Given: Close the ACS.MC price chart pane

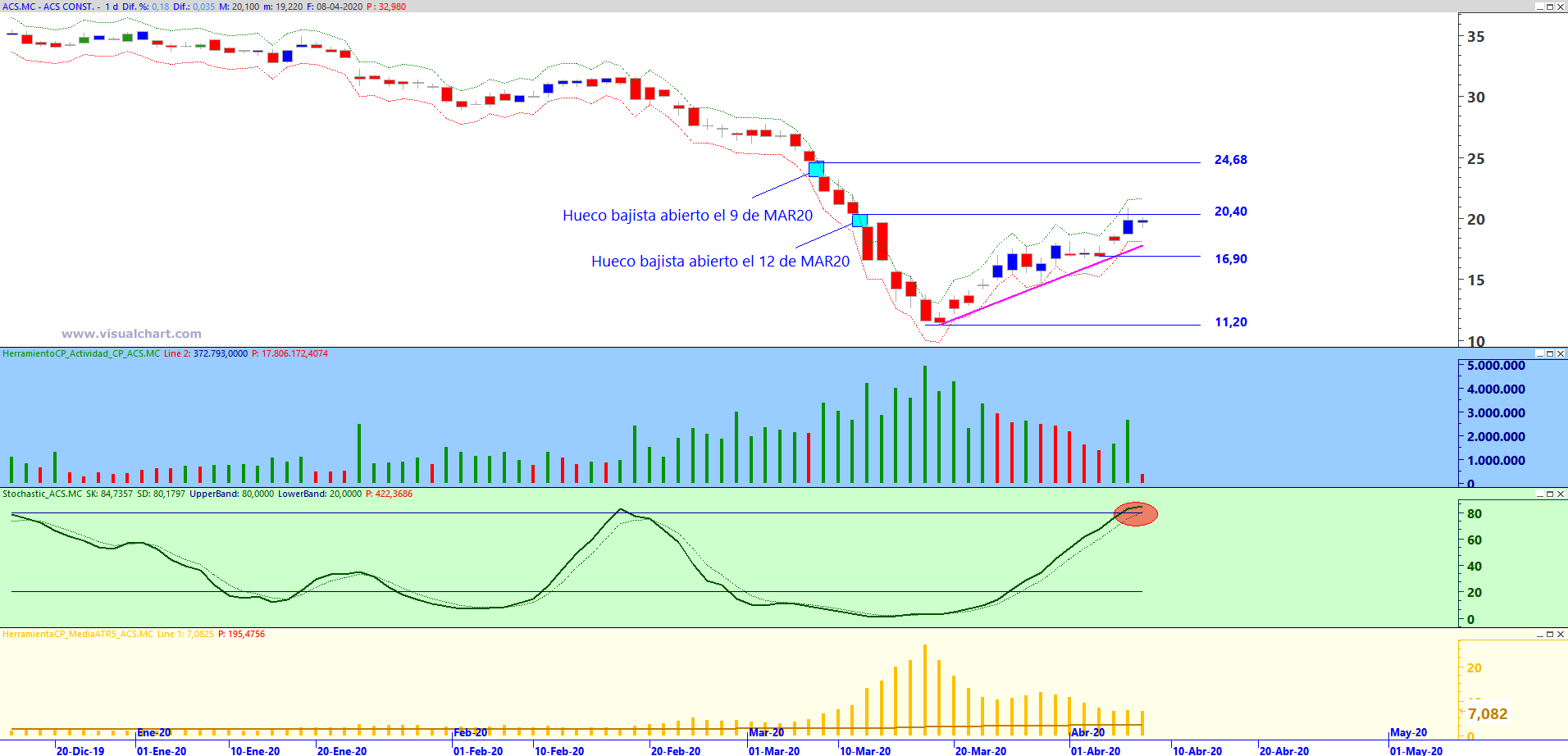Looking at the screenshot, I should click(x=1561, y=7).
